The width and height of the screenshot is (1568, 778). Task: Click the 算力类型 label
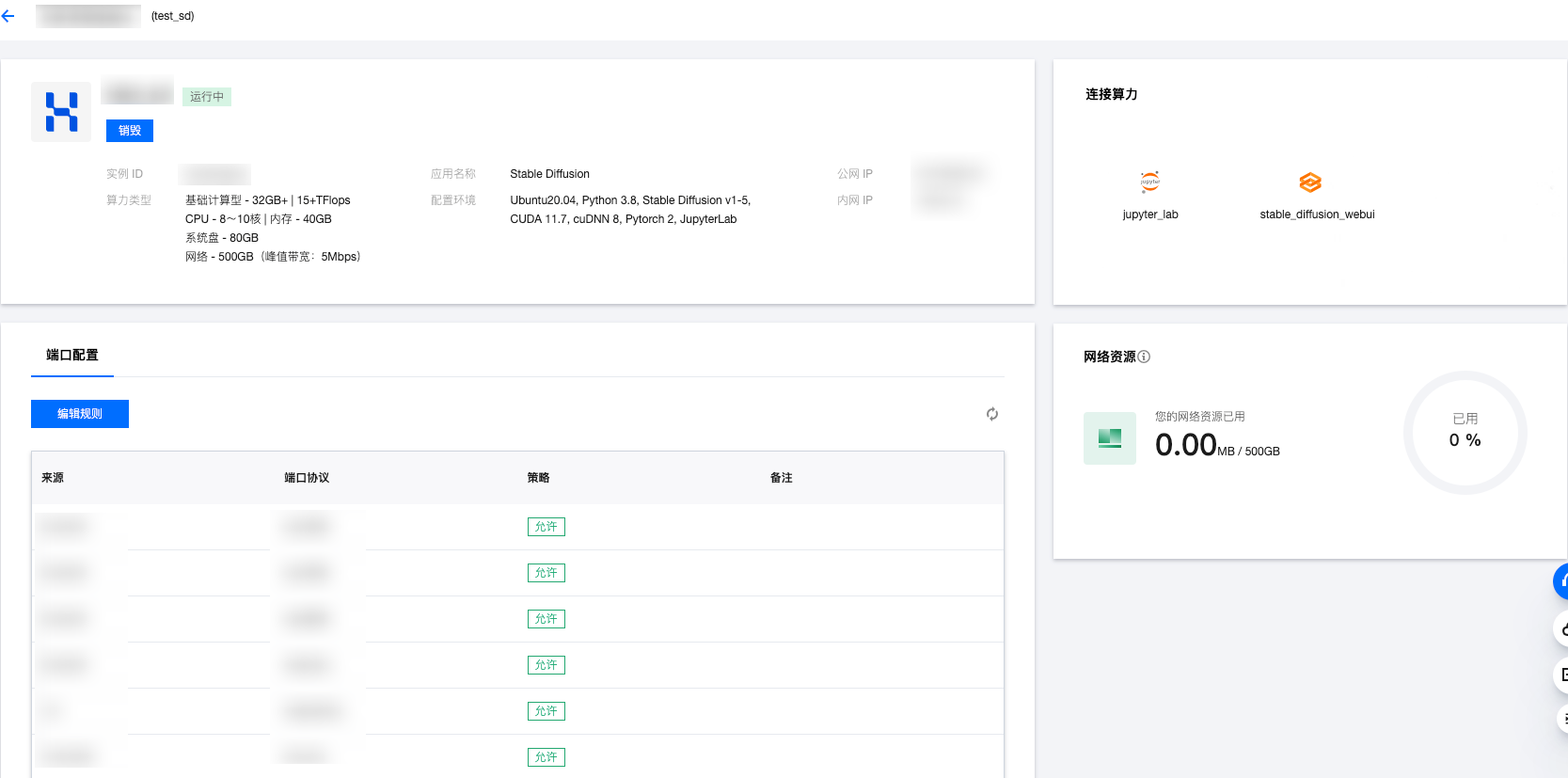pyautogui.click(x=129, y=200)
